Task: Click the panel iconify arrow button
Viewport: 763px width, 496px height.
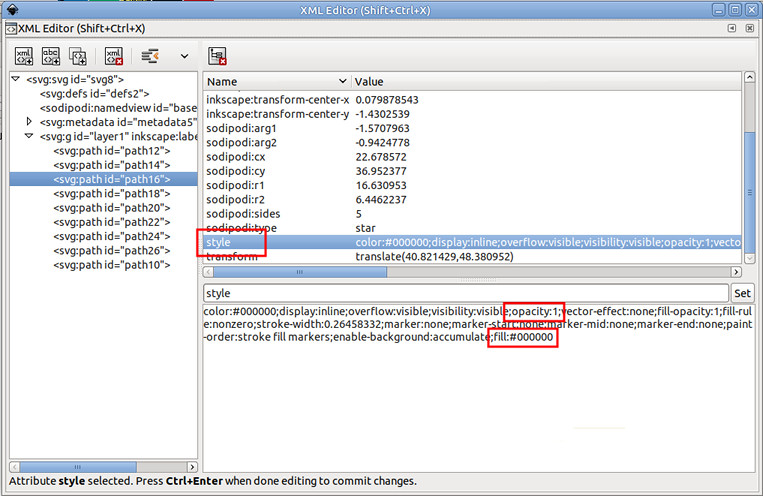Action: point(732,28)
